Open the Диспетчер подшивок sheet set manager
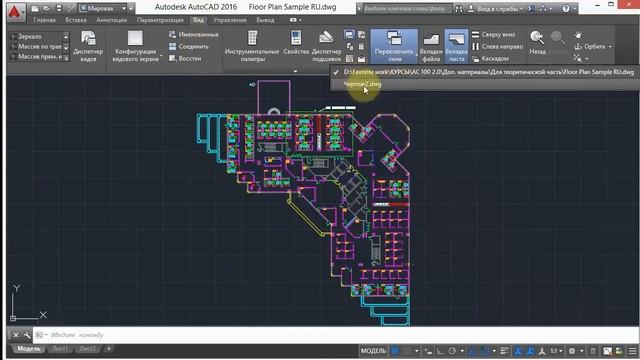Screen dimensions: 640x360 point(326,46)
